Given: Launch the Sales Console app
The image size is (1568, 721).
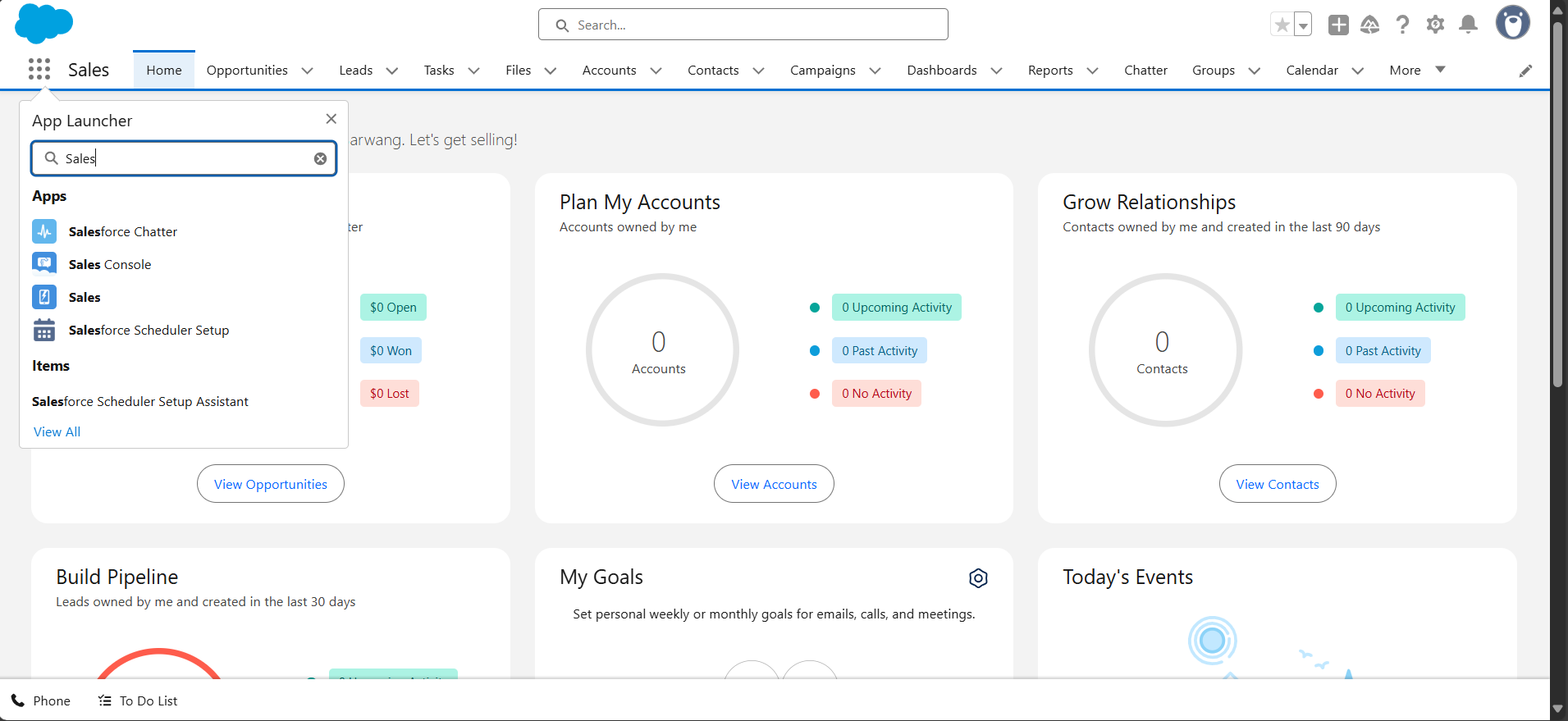Looking at the screenshot, I should pos(110,264).
